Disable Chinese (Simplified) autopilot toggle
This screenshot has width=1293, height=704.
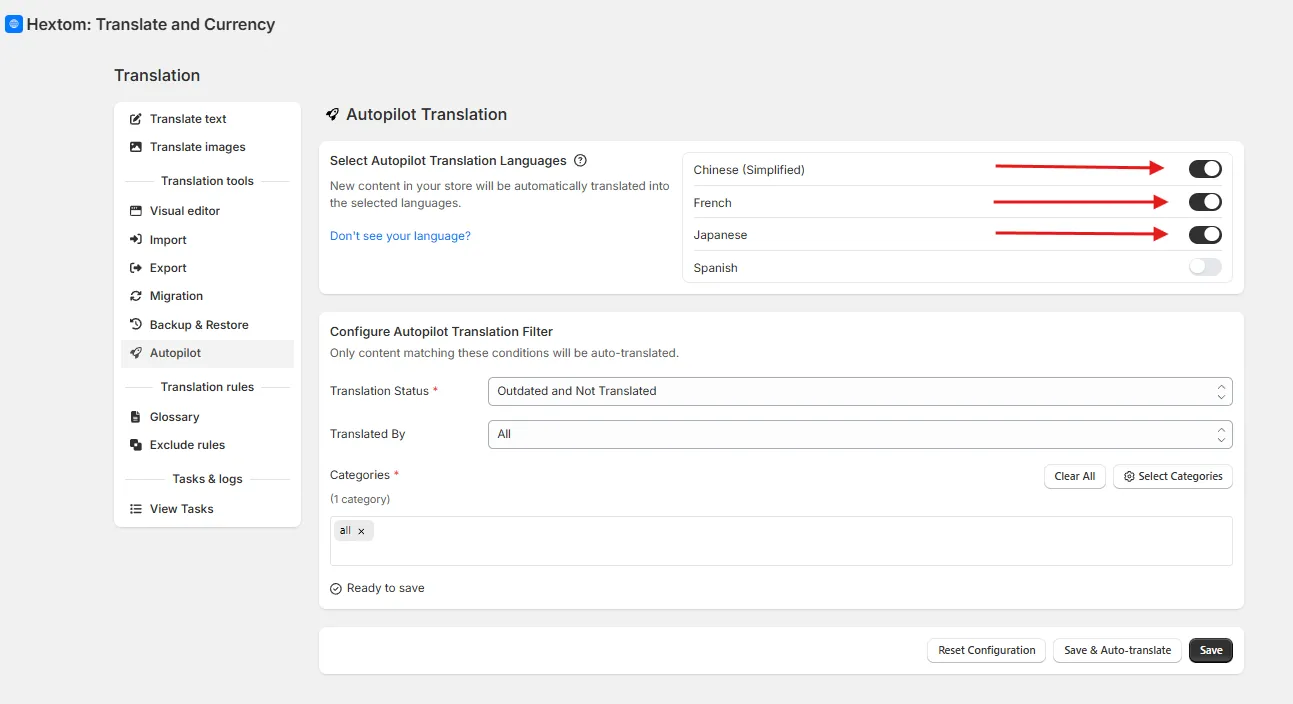coord(1205,169)
